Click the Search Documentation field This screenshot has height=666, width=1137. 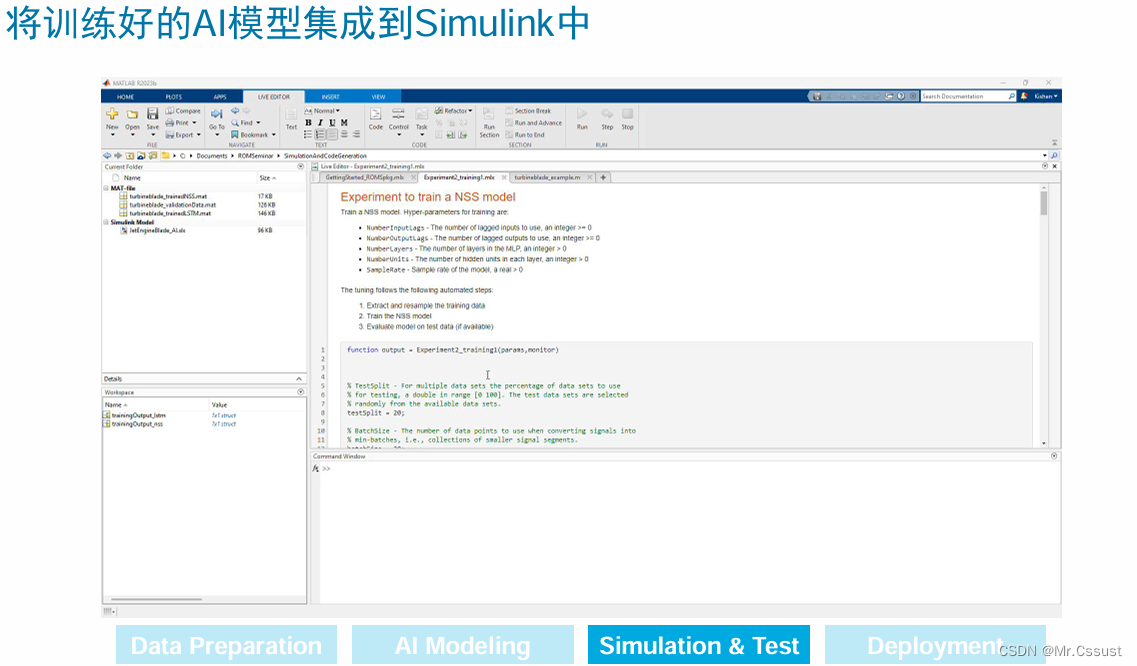click(965, 96)
